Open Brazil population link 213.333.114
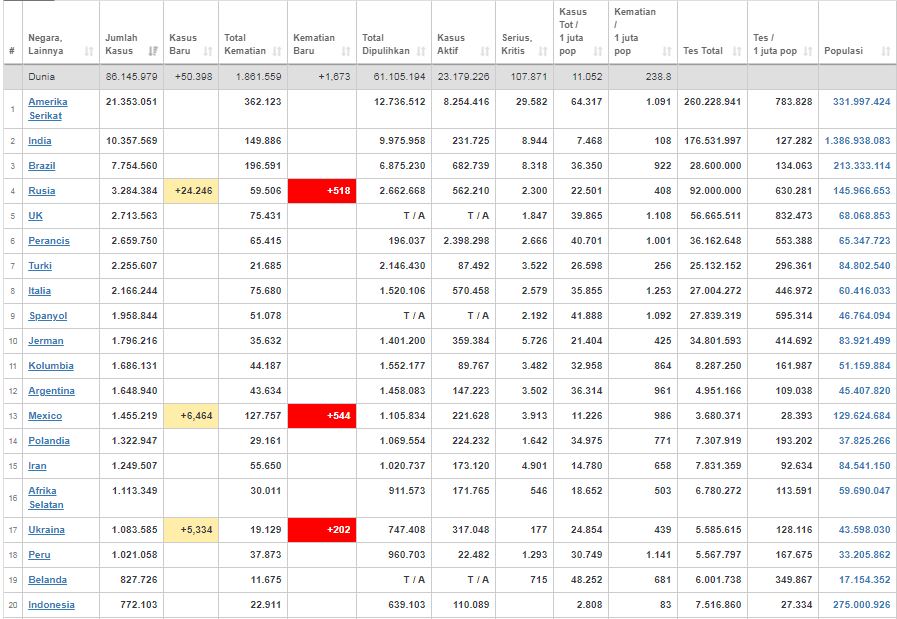 pos(862,166)
